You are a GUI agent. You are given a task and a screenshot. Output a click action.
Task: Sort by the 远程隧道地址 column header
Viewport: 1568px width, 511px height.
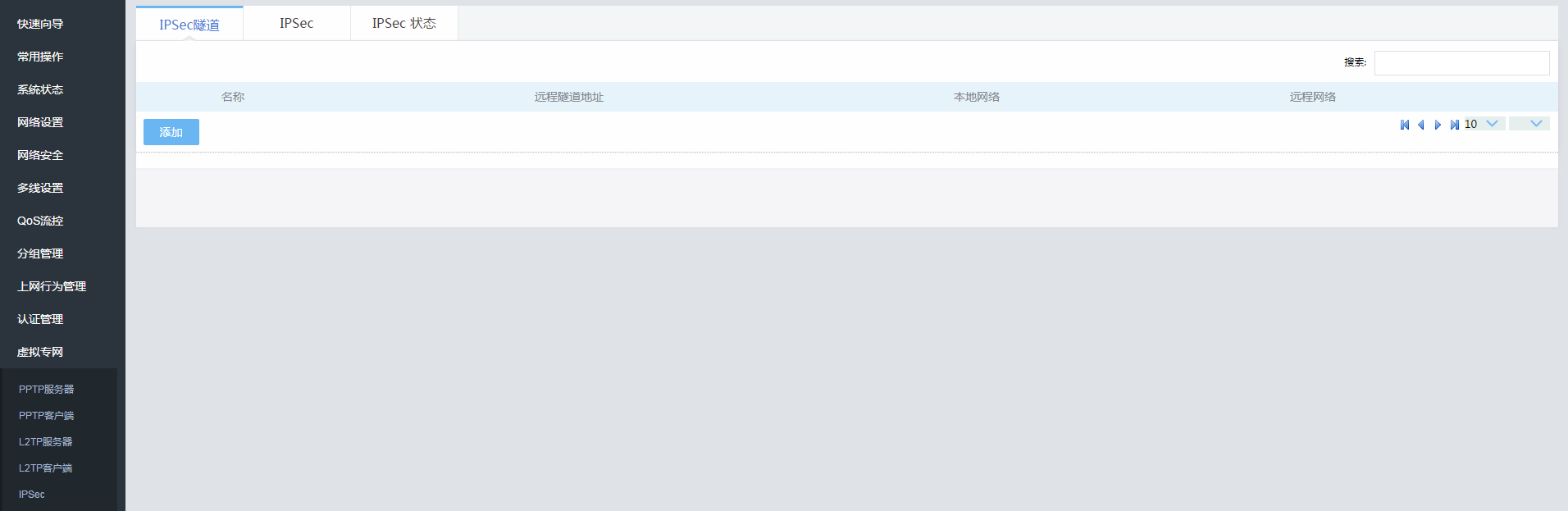pos(568,97)
